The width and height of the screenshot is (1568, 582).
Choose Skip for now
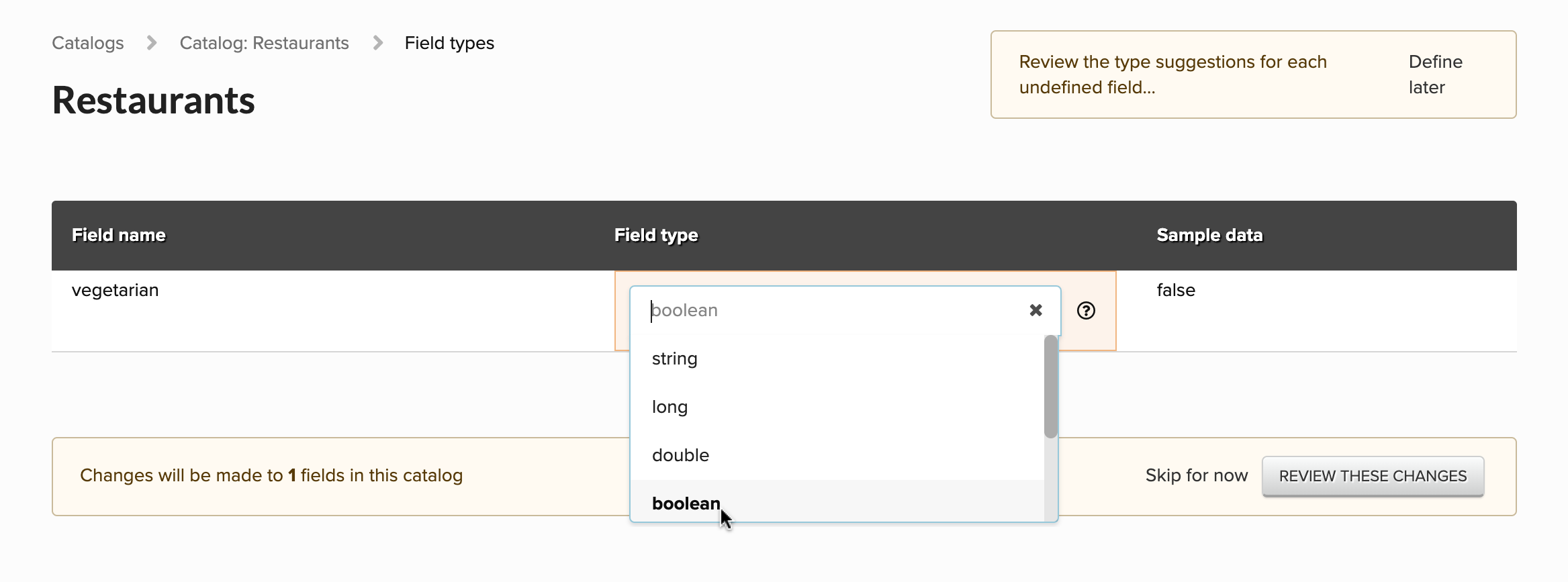1196,475
